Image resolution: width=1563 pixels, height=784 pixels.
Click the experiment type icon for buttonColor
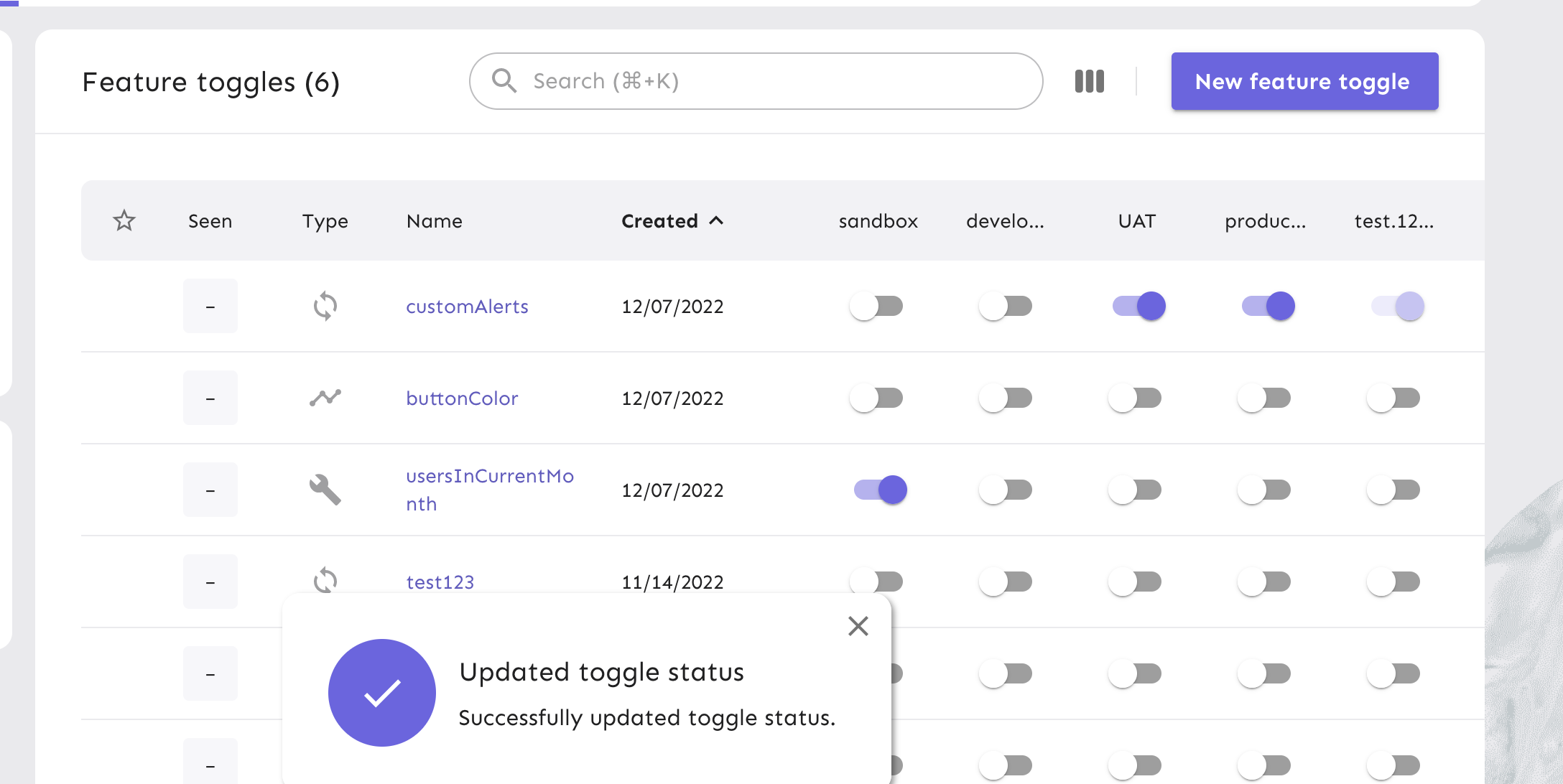(325, 398)
